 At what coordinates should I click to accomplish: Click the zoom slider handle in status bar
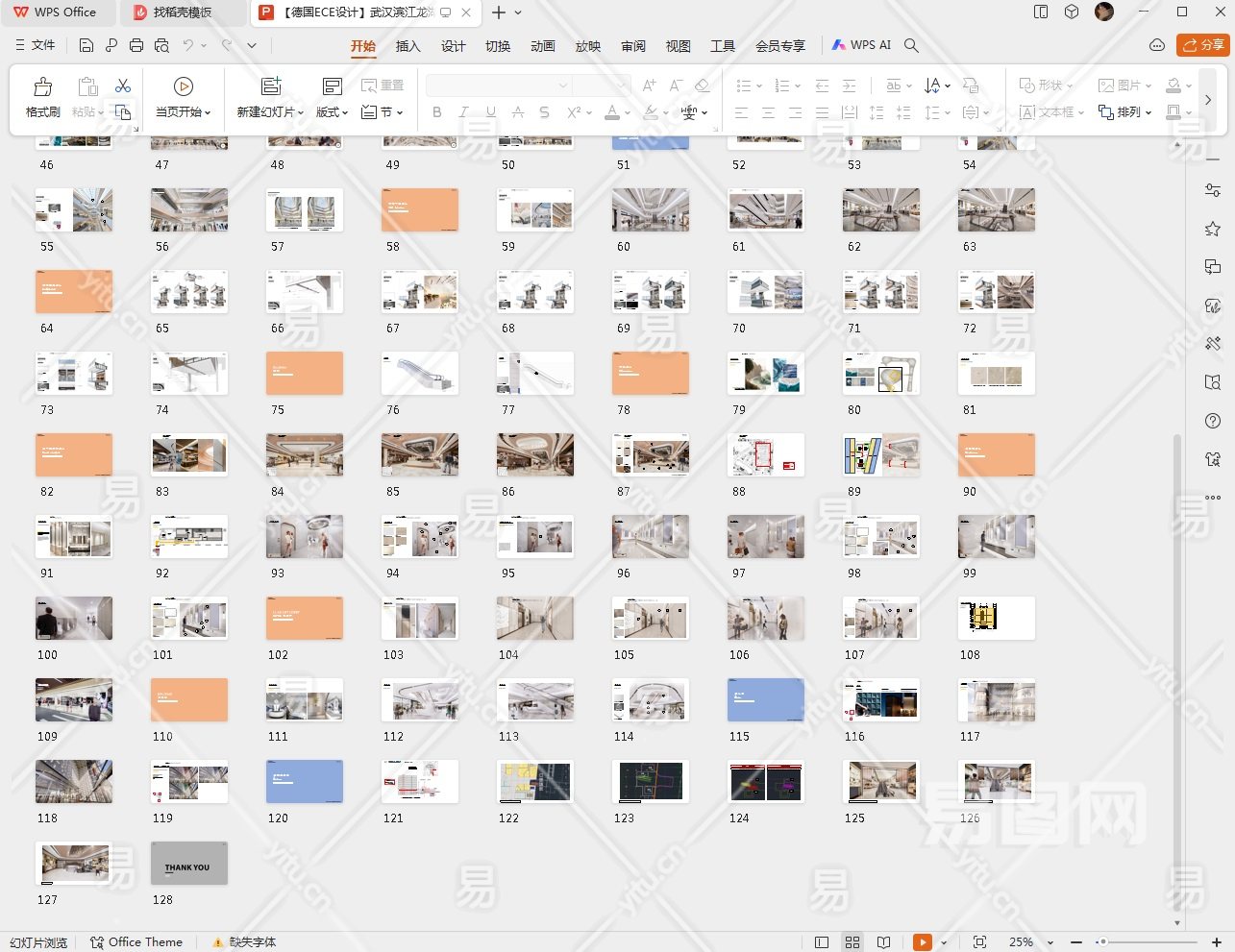(1101, 942)
